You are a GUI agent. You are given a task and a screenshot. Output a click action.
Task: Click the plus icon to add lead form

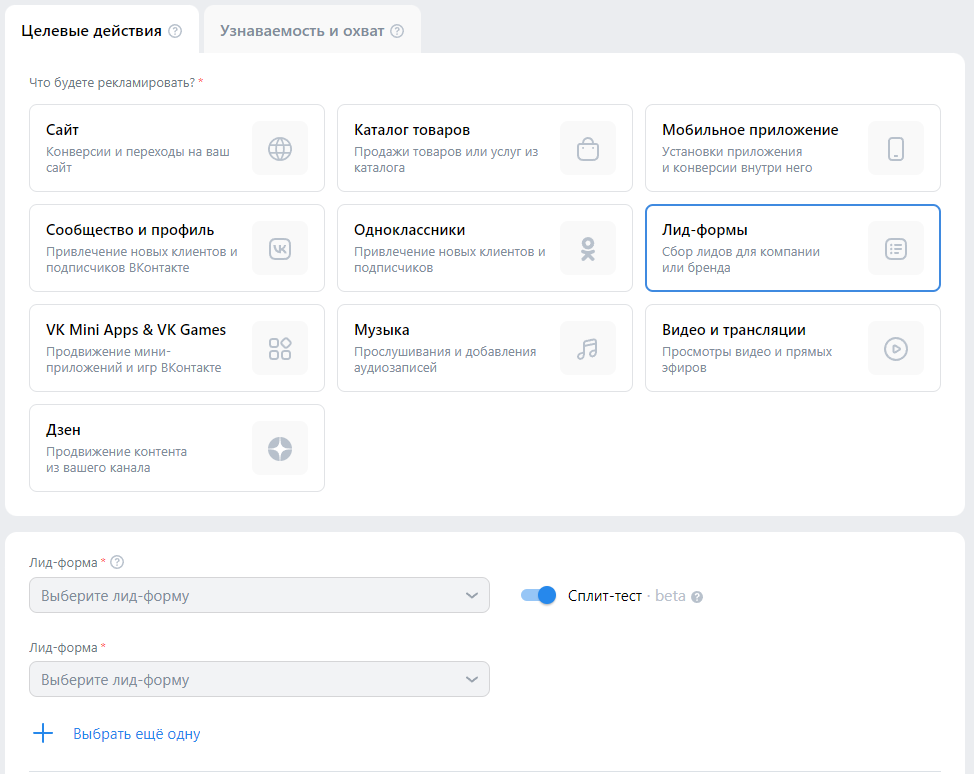(x=43, y=734)
